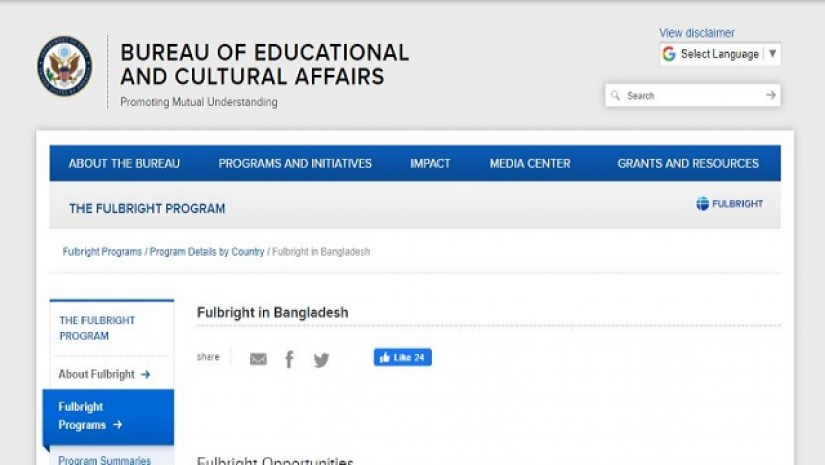Image resolution: width=825 pixels, height=465 pixels.
Task: Open the Impact menu item
Action: (x=430, y=164)
